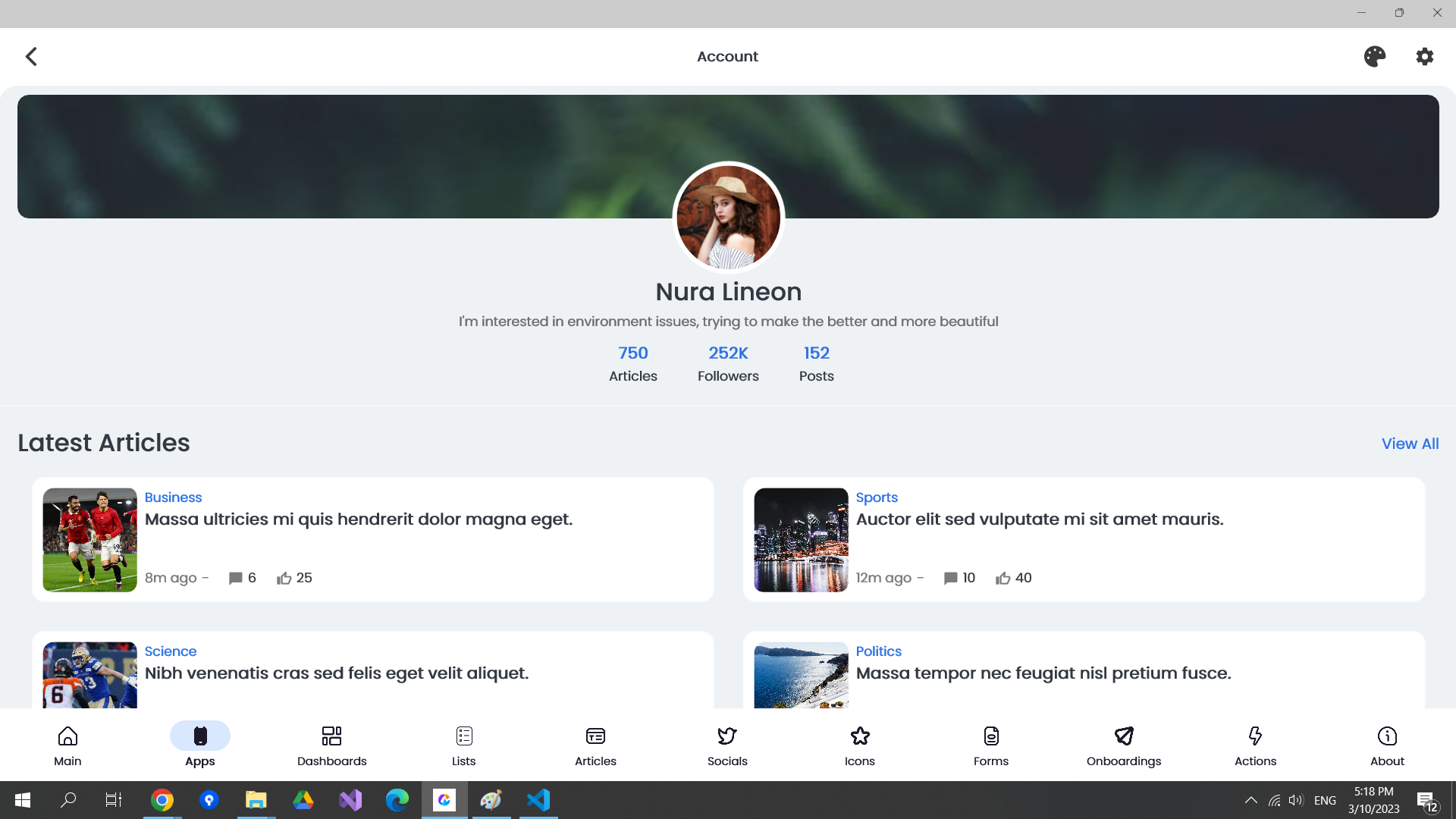
Task: Click Nura Lineon's profile picture
Action: tap(728, 218)
